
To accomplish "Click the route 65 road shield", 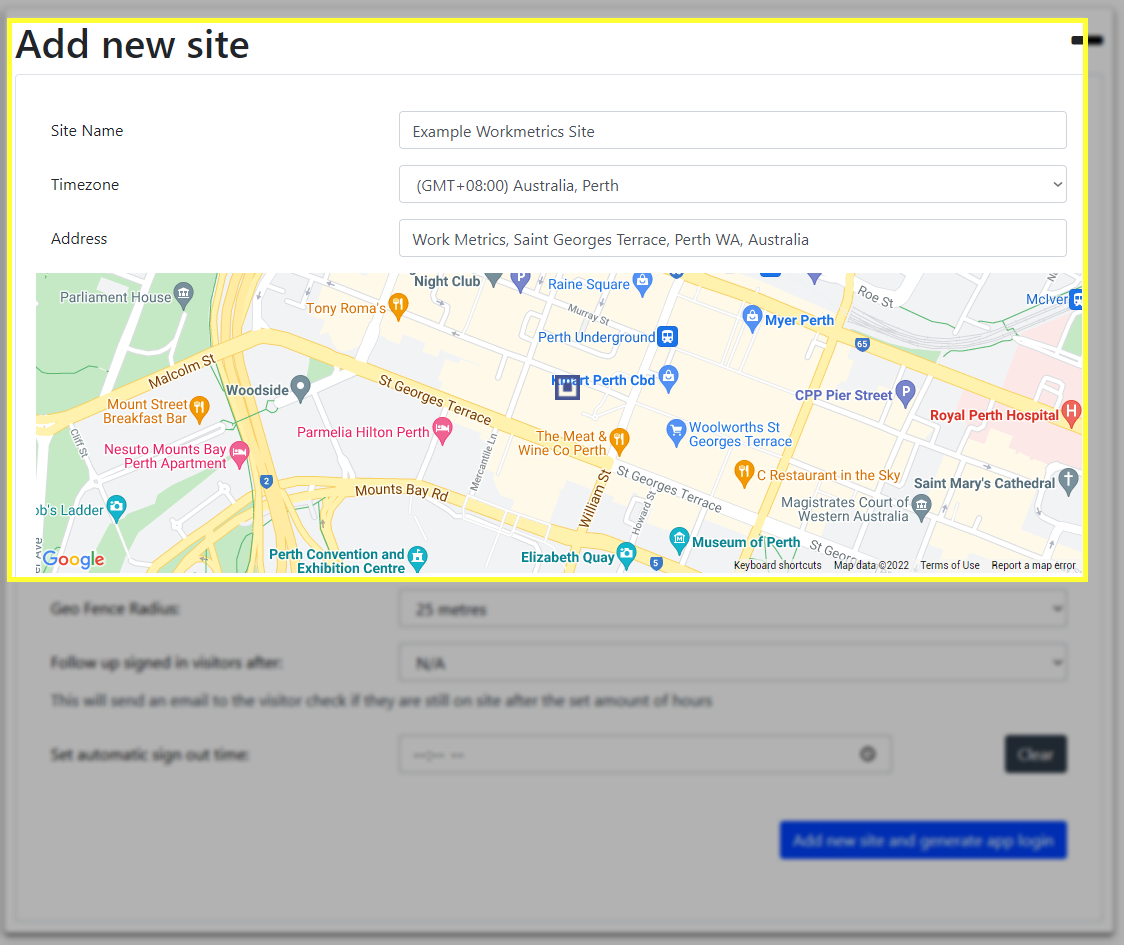I will coord(862,344).
